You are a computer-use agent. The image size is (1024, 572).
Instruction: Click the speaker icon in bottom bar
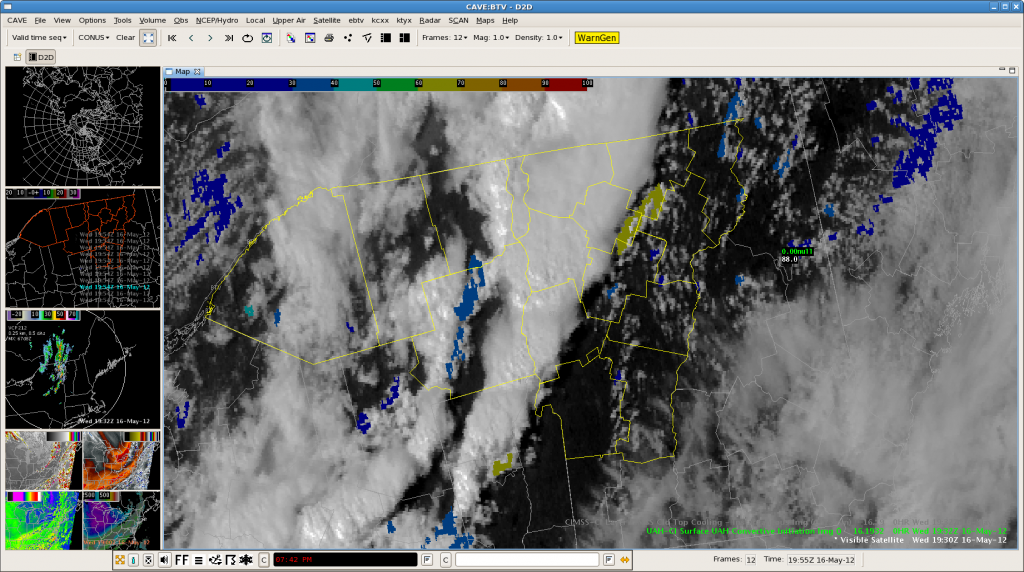coord(164,559)
